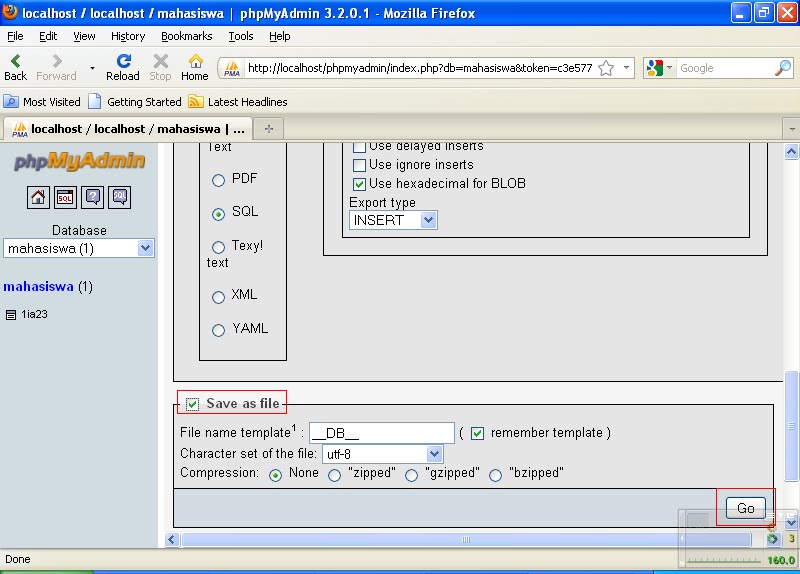Select "zipped" compression option
Image resolution: width=800 pixels, height=574 pixels.
click(335, 476)
